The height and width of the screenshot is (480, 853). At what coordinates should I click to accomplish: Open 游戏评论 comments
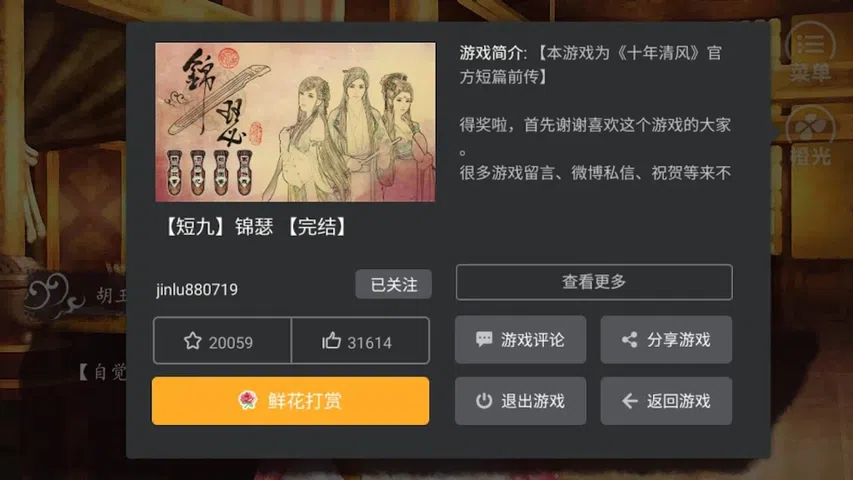[x=521, y=340]
